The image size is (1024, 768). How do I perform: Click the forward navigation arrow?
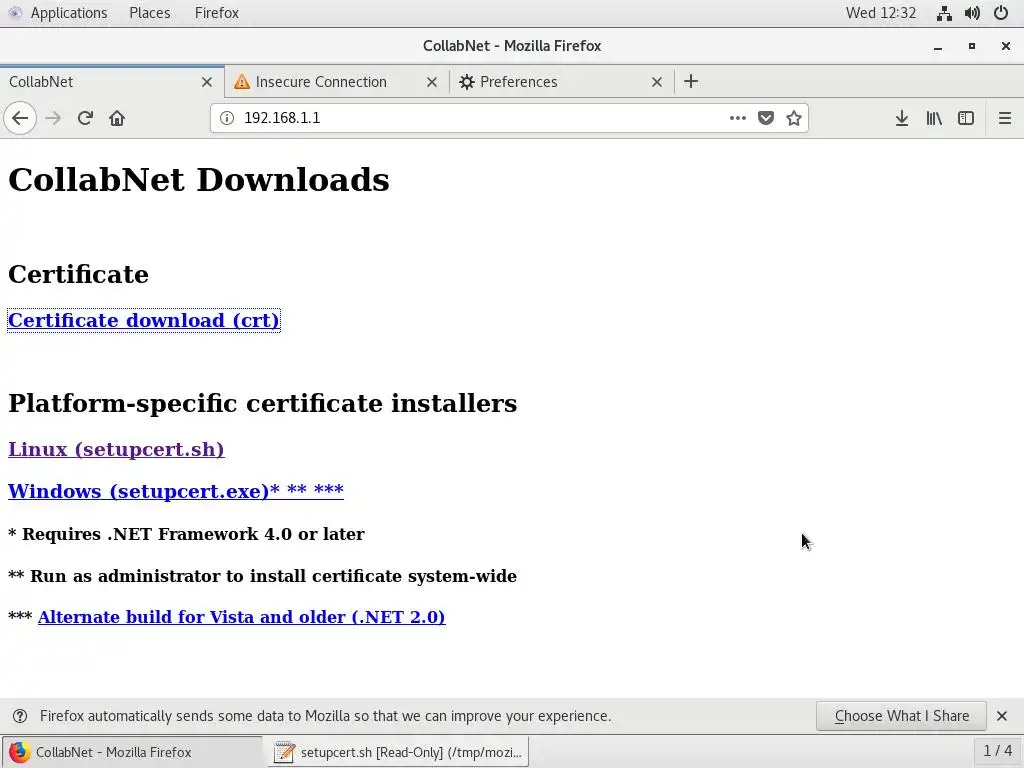[53, 118]
